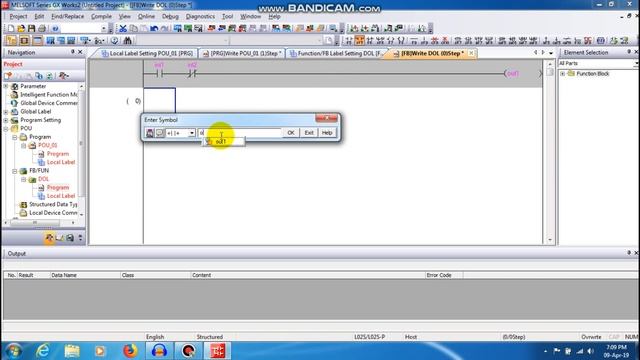Click the comment icon in Enter Symbol dialog
The width and height of the screenshot is (640, 360).
click(x=160, y=133)
